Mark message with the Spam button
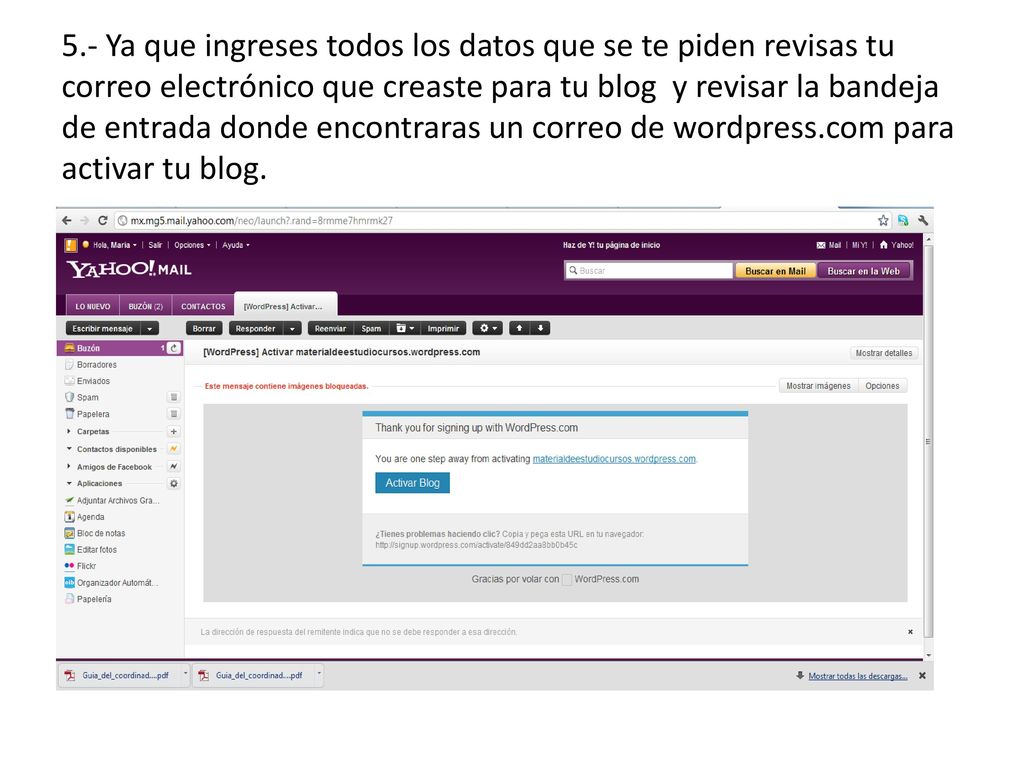The height and width of the screenshot is (768, 1024). click(x=372, y=328)
